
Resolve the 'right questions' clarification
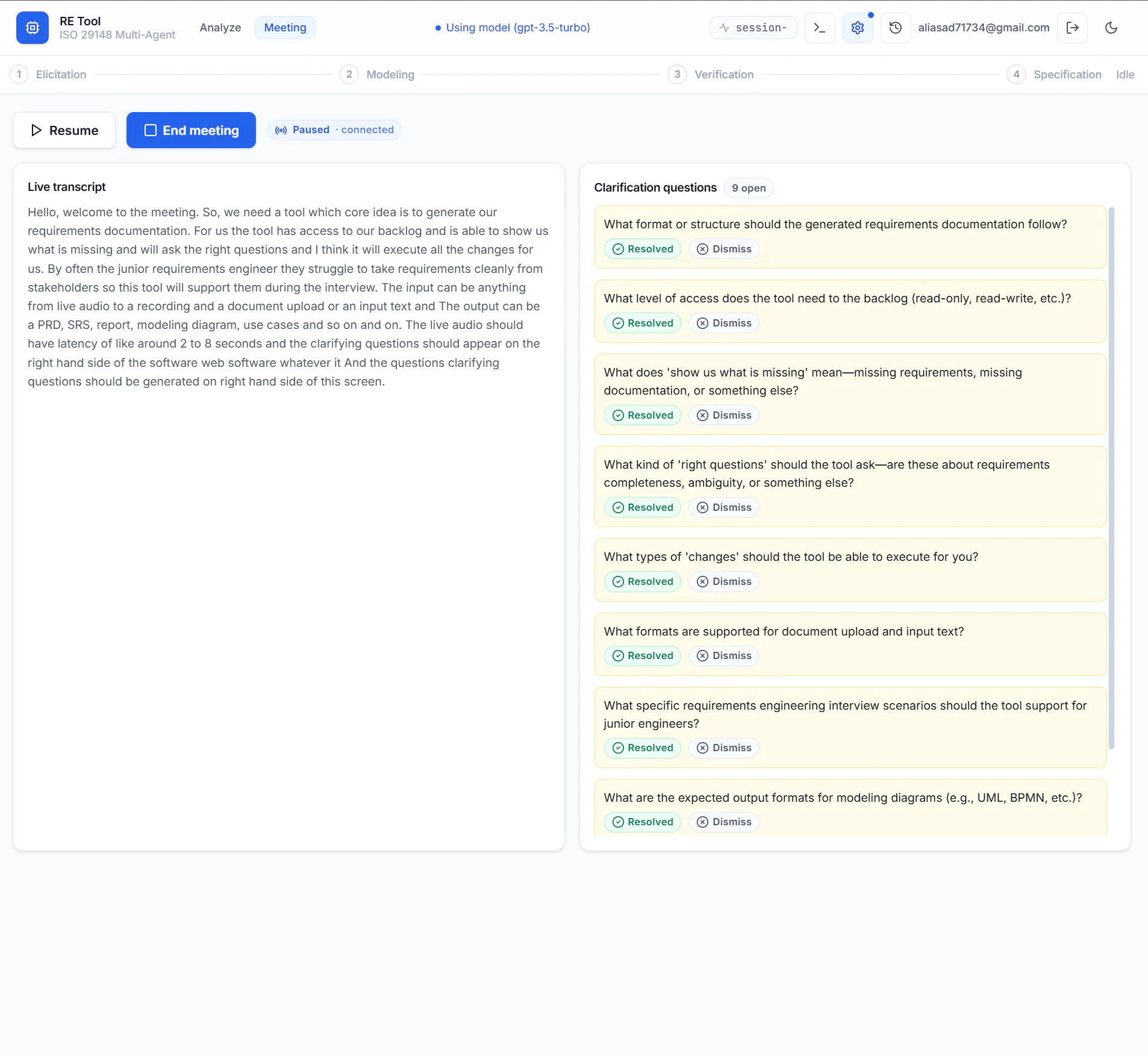click(x=643, y=508)
